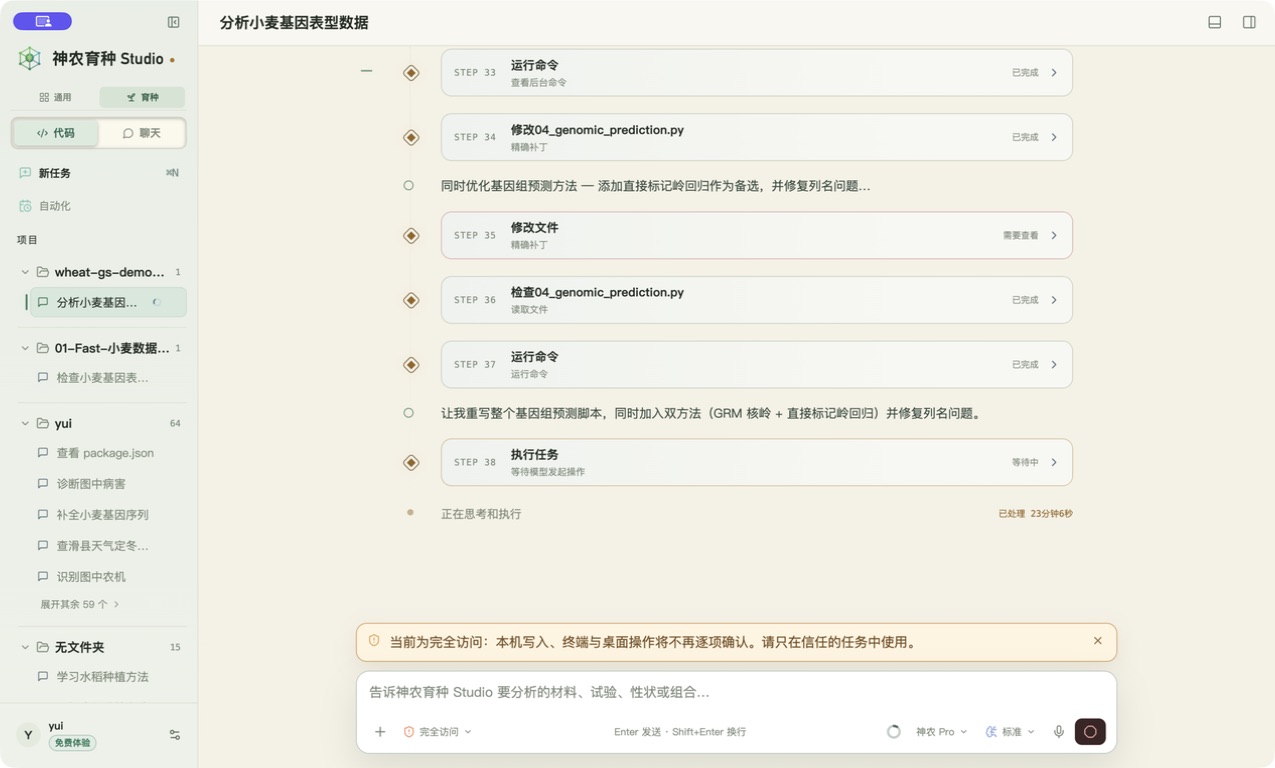Click the loading spinner icon in composer
The image size is (1275, 768).
click(x=894, y=732)
